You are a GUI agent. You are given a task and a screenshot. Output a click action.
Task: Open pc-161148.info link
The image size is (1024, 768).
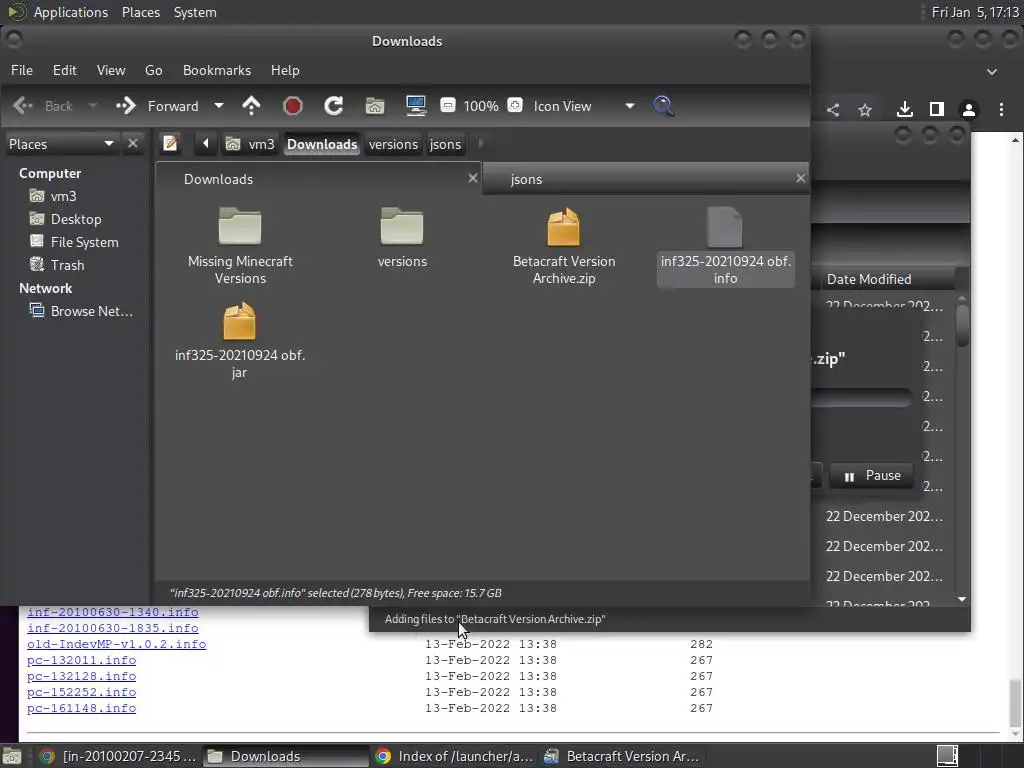[x=82, y=708]
